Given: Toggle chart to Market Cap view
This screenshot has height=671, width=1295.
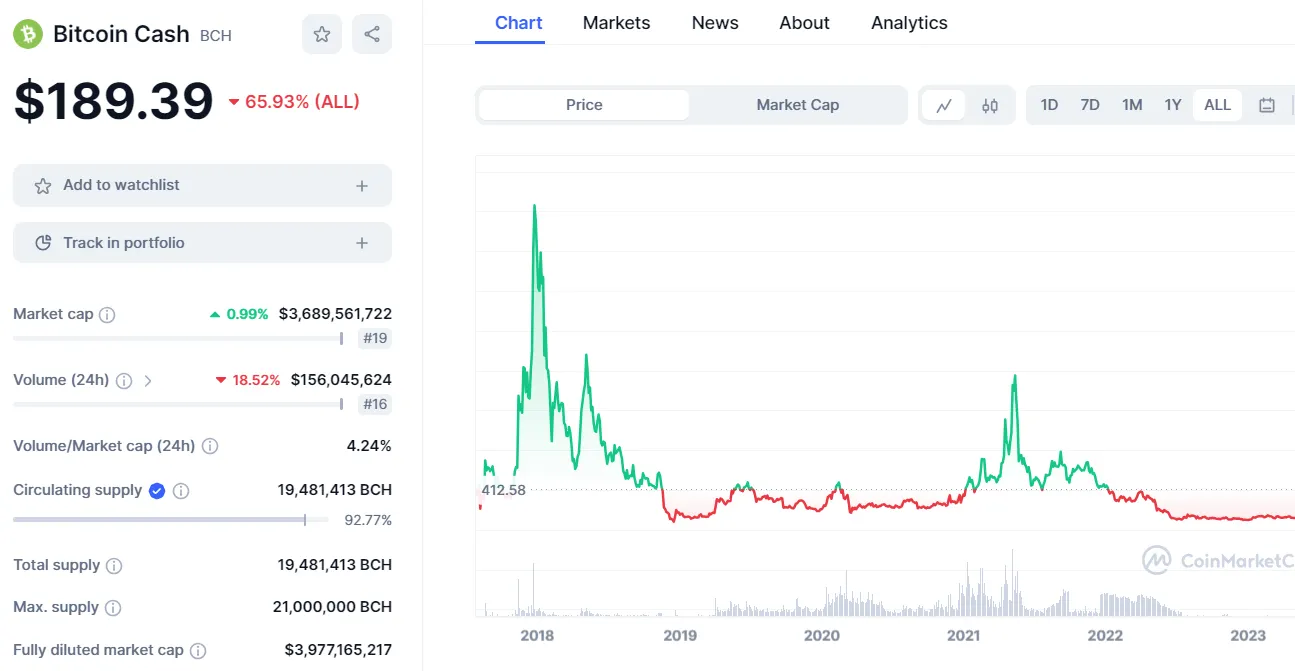Looking at the screenshot, I should [797, 105].
